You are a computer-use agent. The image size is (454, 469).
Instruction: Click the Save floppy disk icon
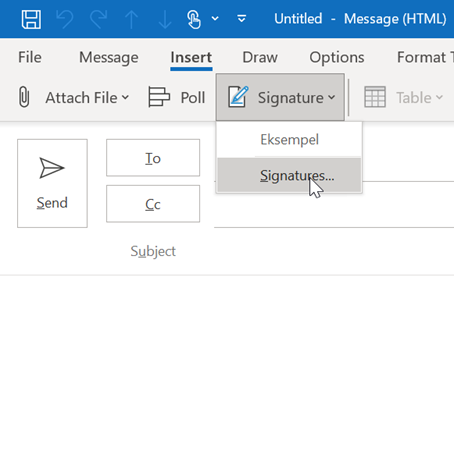pyautogui.click(x=31, y=19)
